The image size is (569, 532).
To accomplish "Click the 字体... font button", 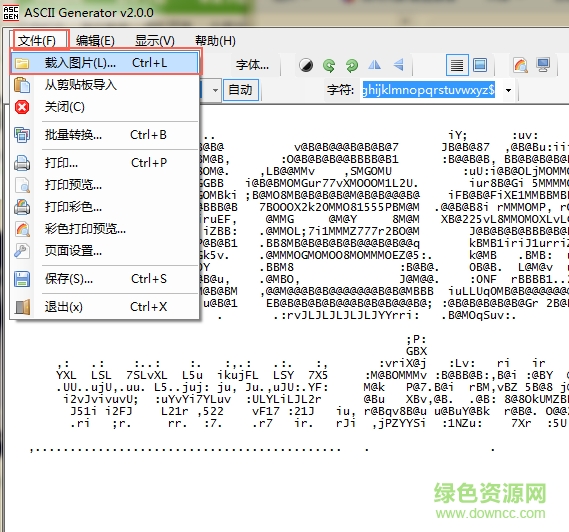I will [x=252, y=65].
